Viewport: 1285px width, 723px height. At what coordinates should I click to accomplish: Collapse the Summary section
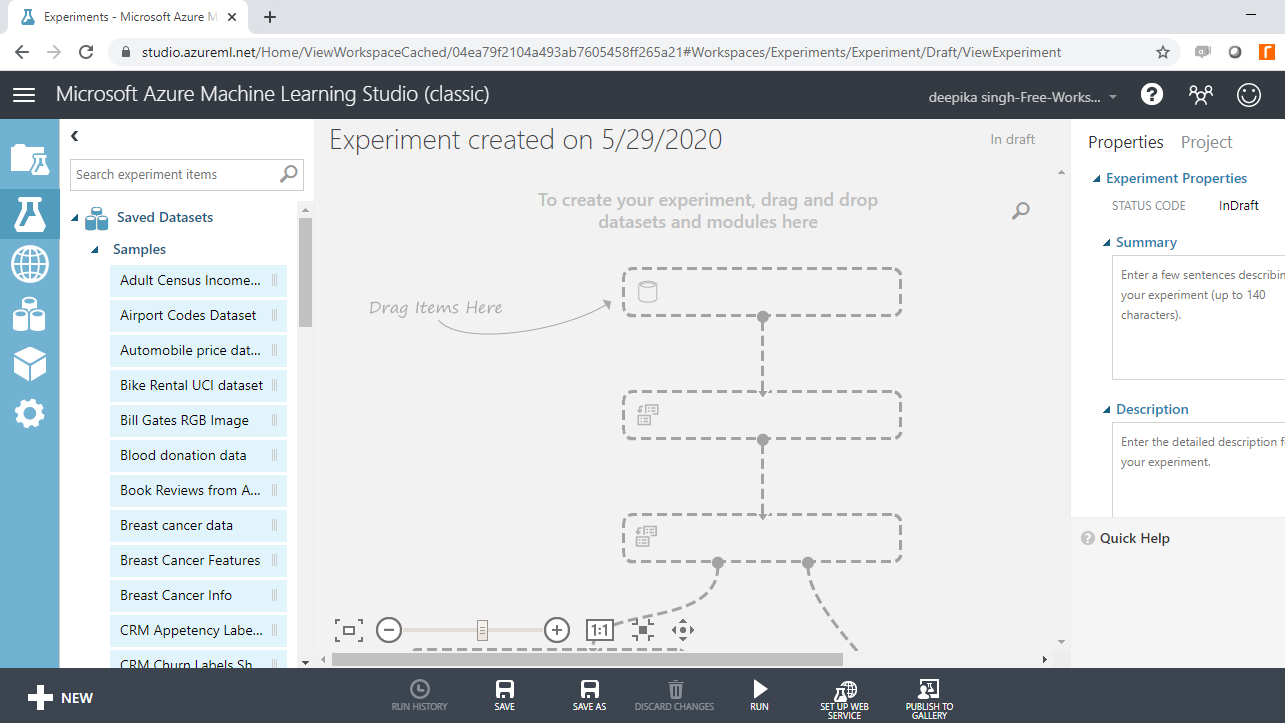[1107, 243]
